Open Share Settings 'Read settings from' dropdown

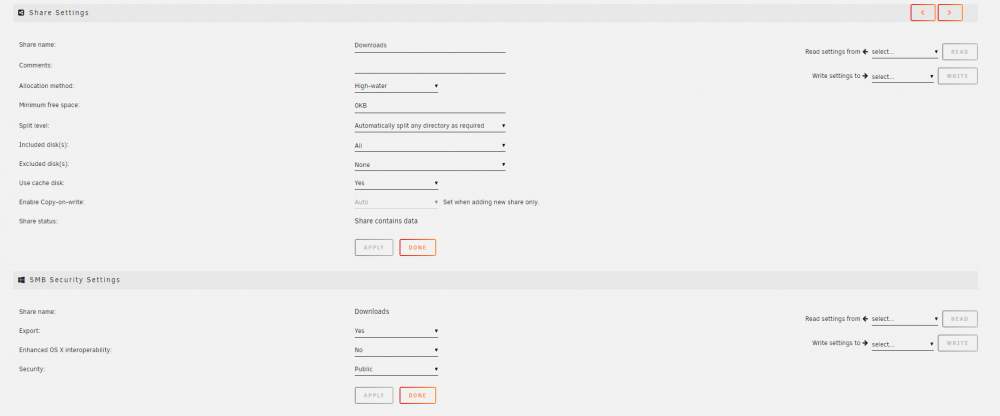coord(904,52)
